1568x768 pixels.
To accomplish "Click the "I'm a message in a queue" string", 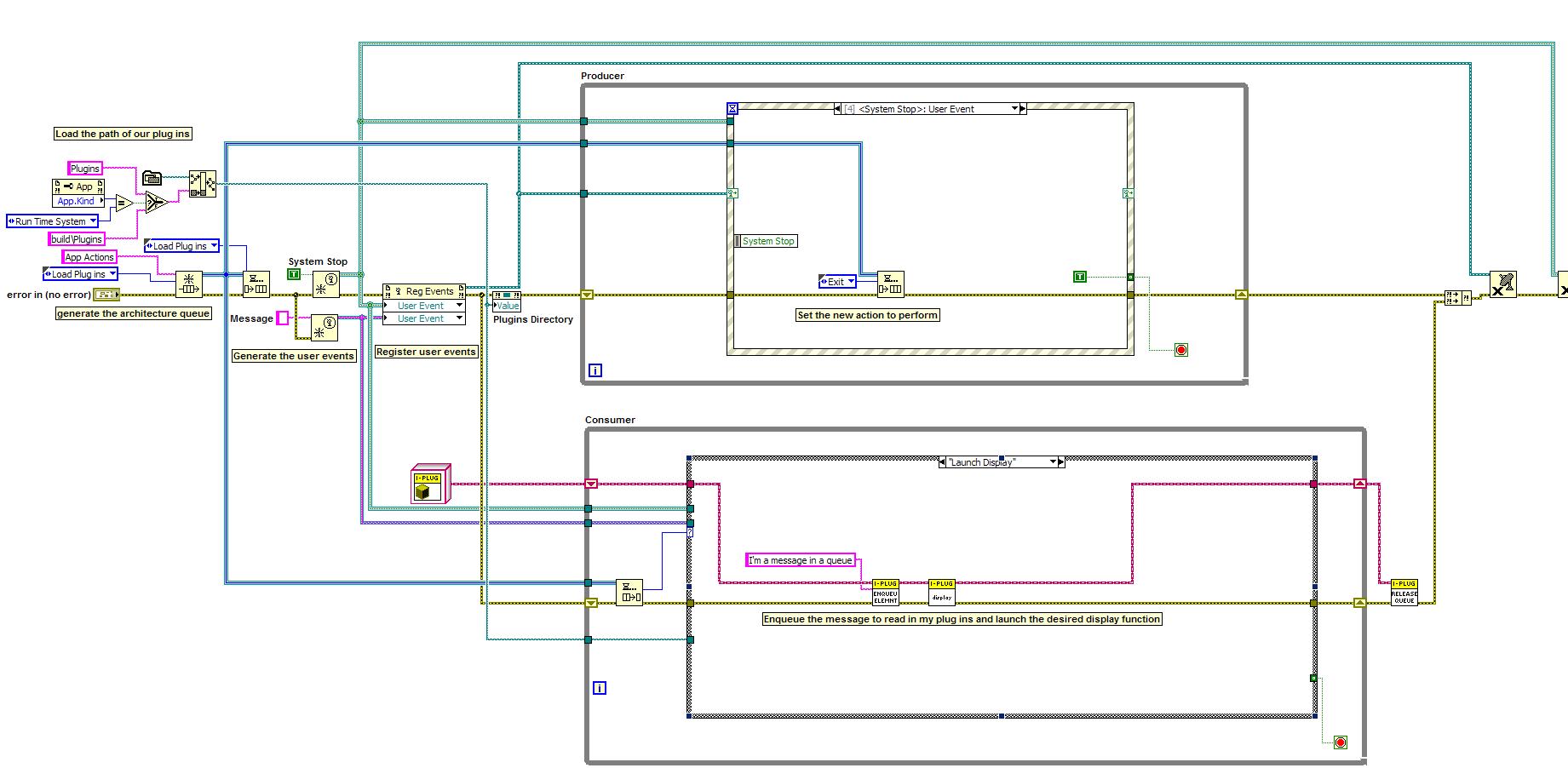I will coord(801,560).
